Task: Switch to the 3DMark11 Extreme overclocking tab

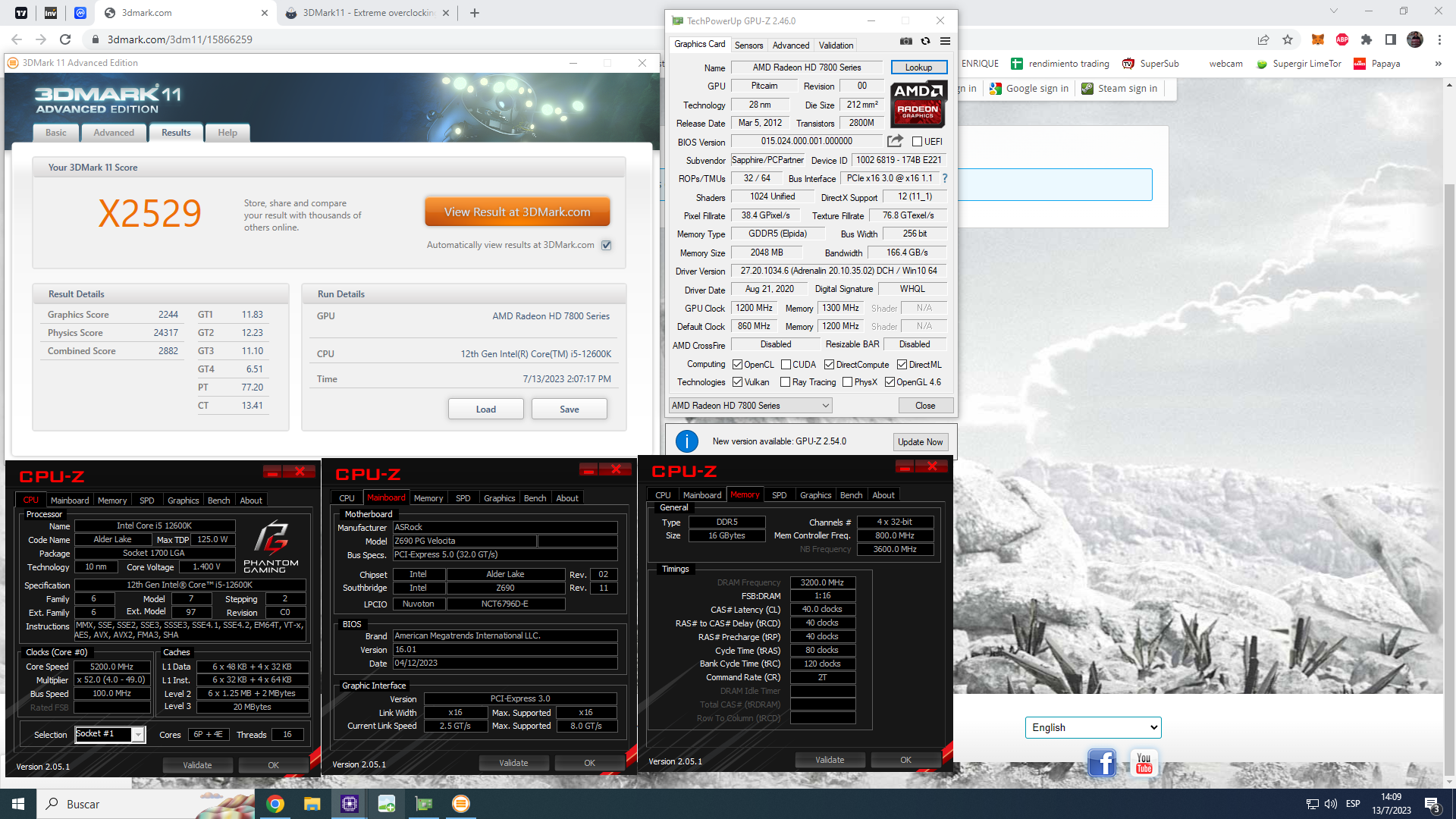Action: point(367,13)
